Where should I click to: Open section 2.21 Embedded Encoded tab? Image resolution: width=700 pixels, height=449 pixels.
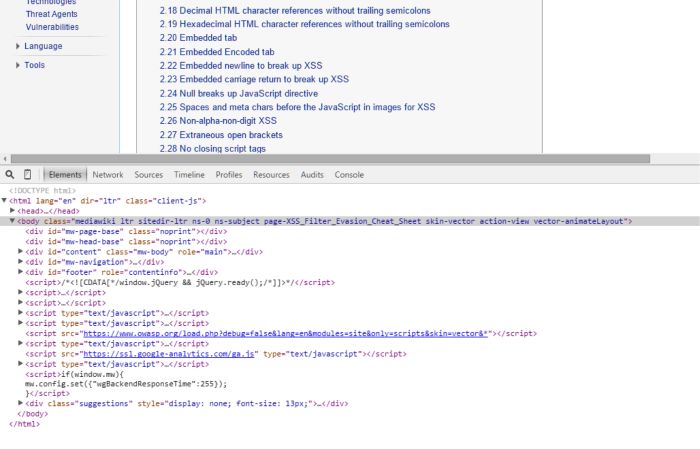217,52
